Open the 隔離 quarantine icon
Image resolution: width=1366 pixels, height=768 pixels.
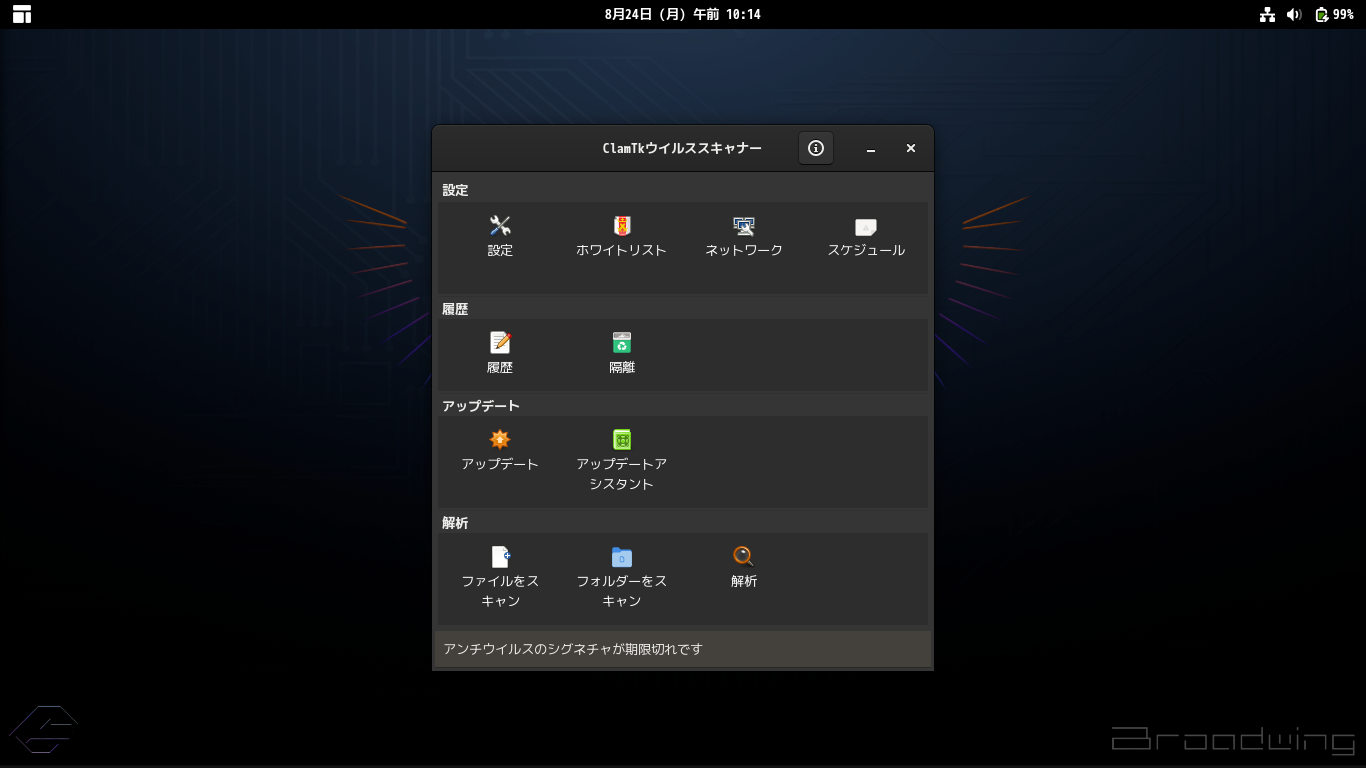click(622, 343)
